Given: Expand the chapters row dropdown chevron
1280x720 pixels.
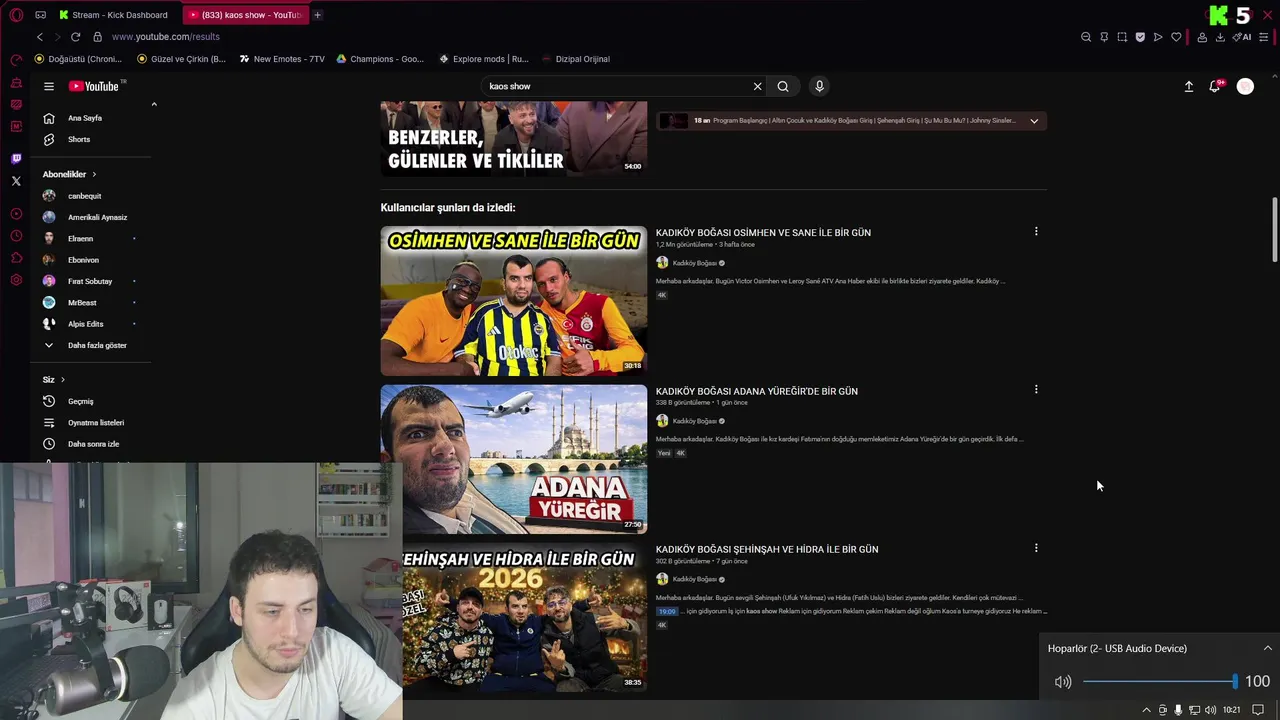Looking at the screenshot, I should [x=1034, y=121].
